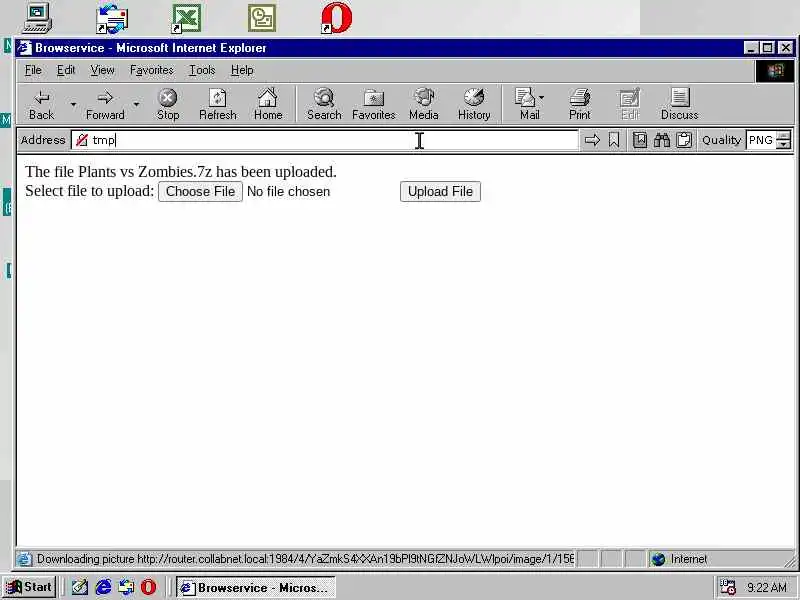Open the Media pane
Screen dimensions: 800x600
423,105
